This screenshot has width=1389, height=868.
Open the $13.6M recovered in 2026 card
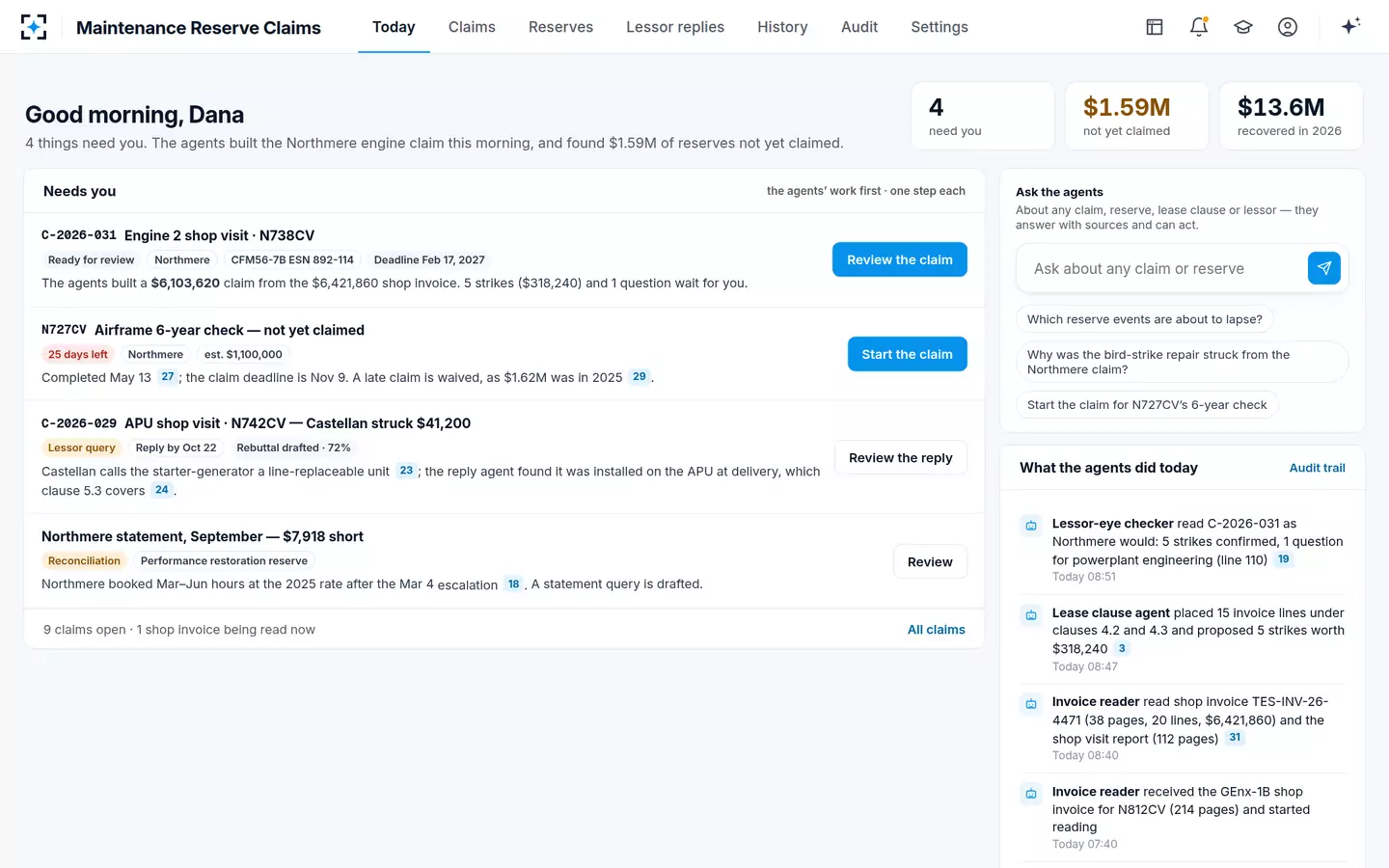[x=1292, y=116]
